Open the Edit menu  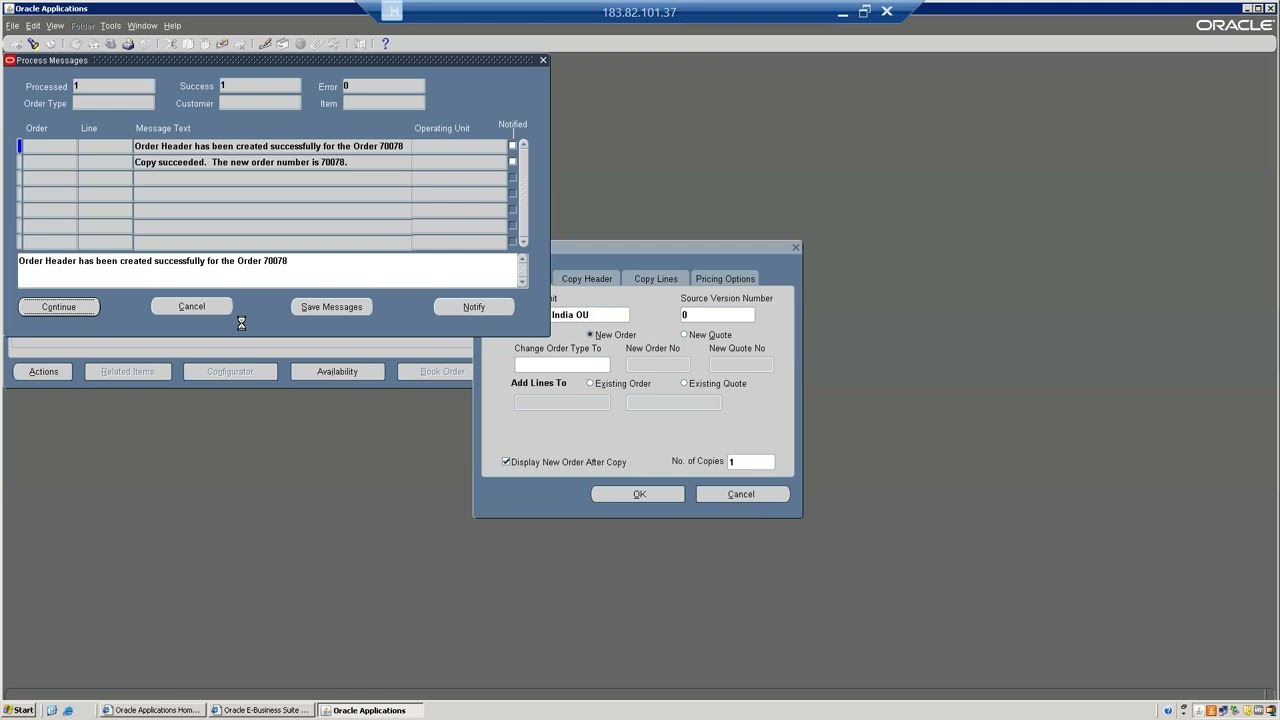coord(33,26)
